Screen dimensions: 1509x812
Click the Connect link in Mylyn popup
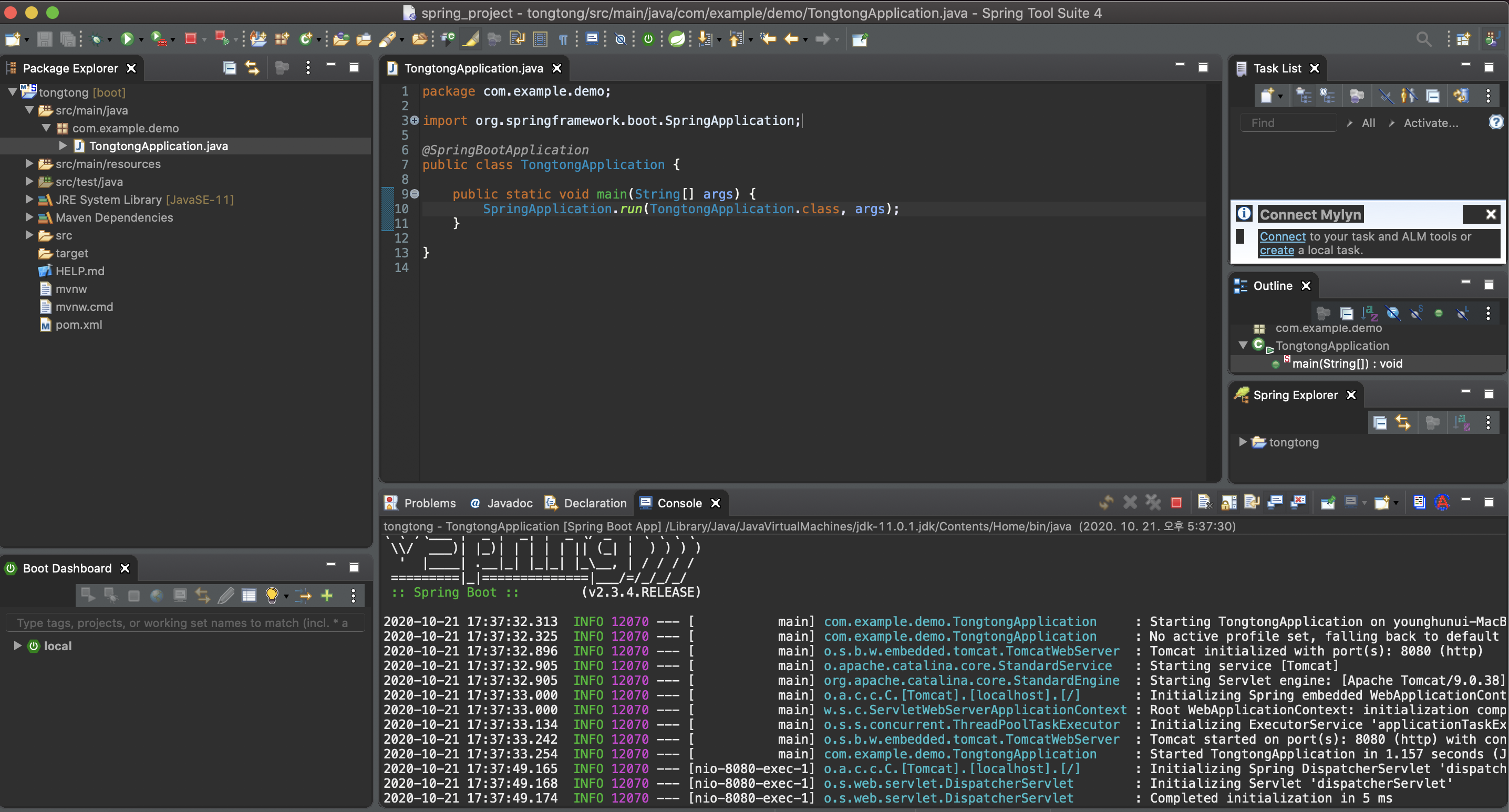[x=1283, y=236]
